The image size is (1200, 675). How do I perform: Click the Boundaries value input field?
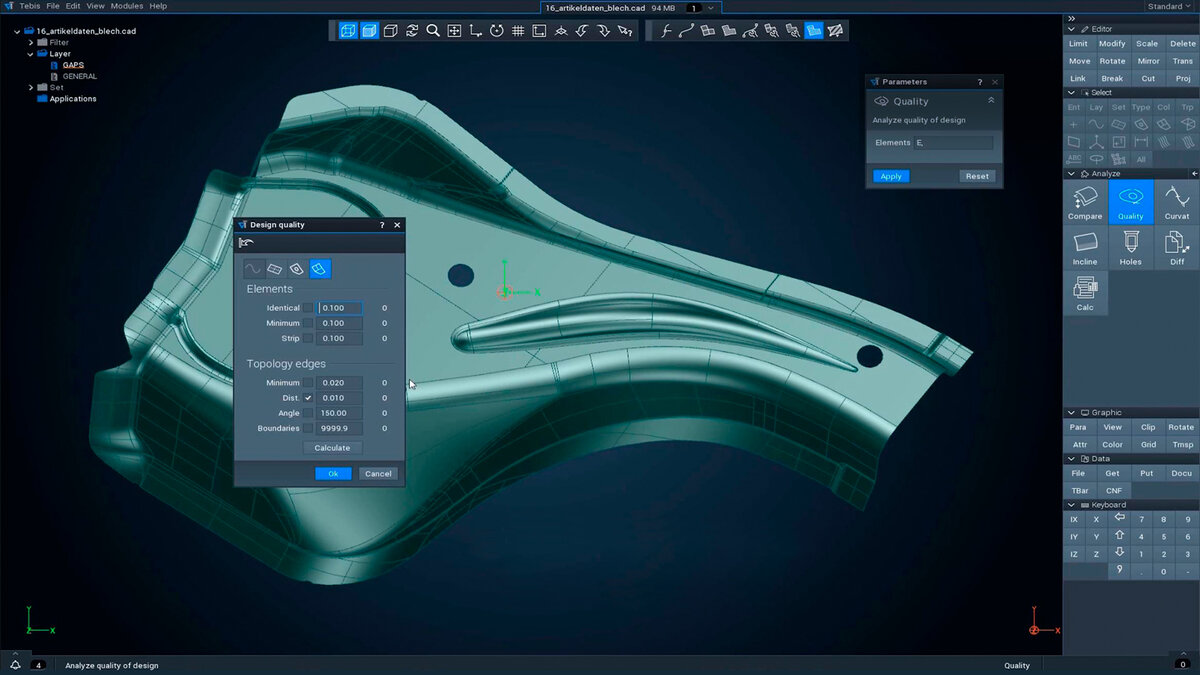point(340,428)
